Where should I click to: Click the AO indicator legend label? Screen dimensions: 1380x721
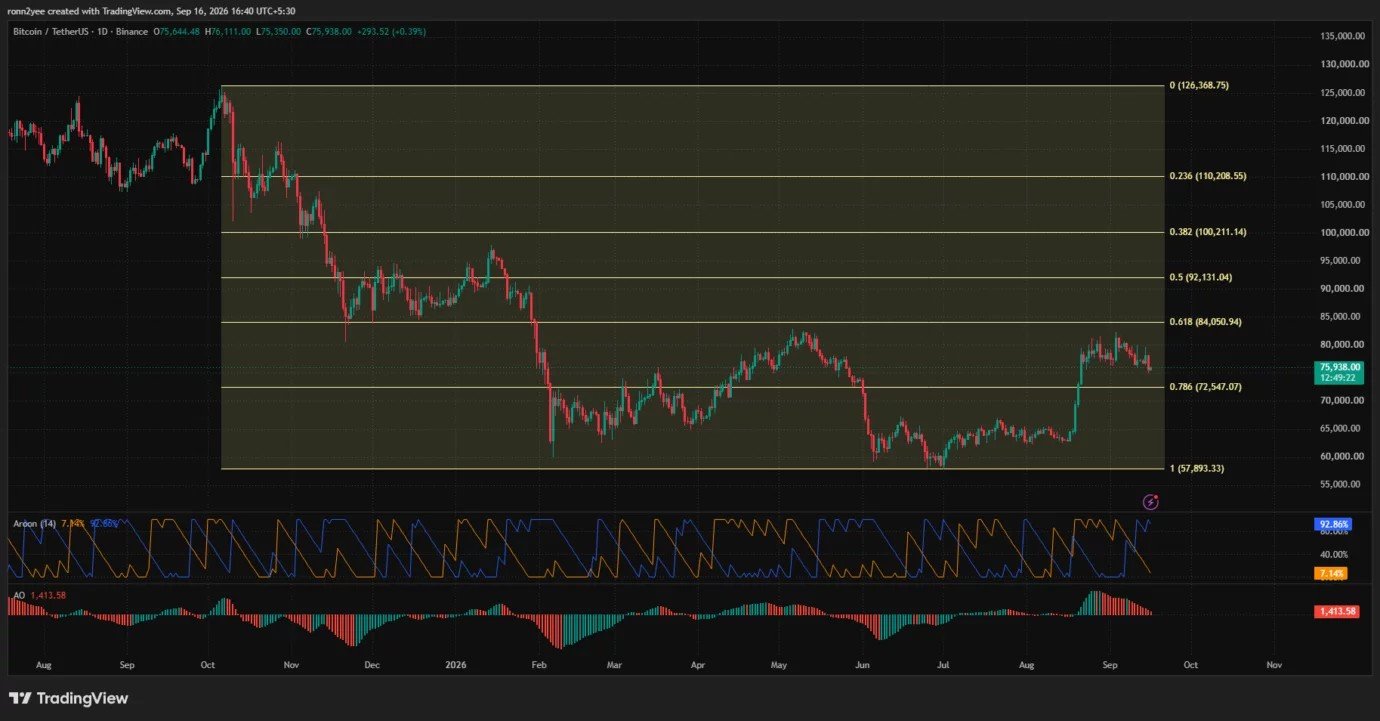18,596
